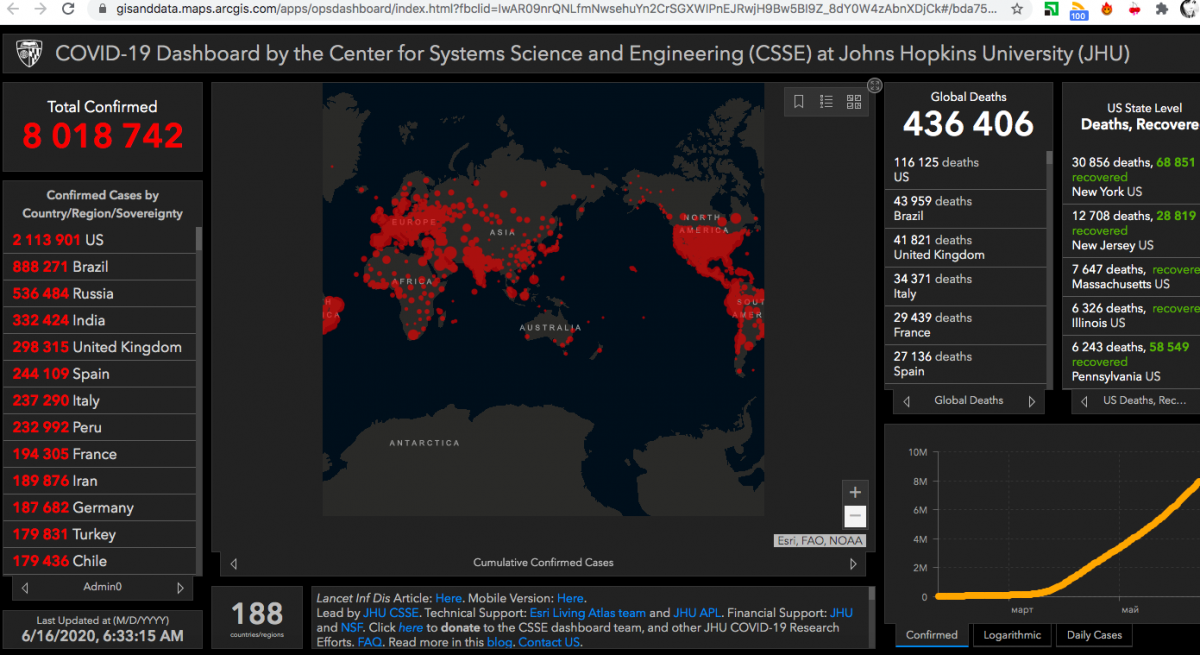
Task: View site info via the lock icon
Action: pos(104,9)
